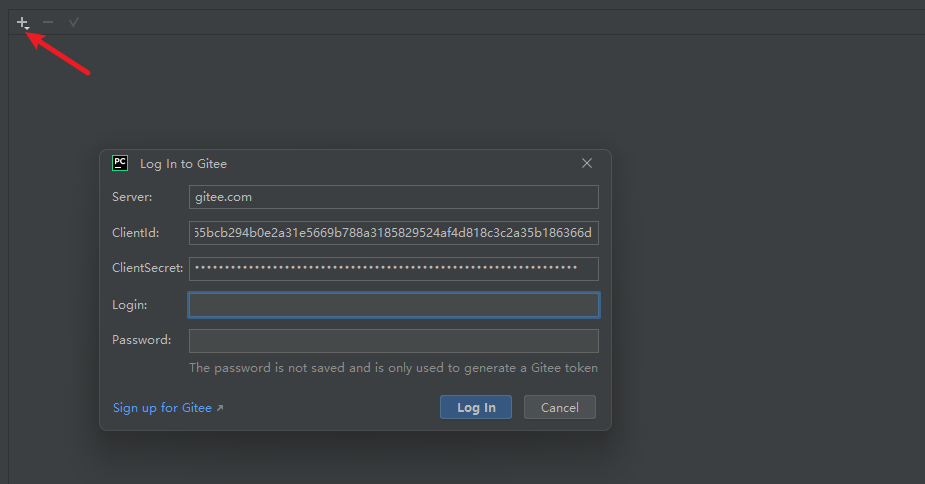Click the remove account minus icon

click(48, 22)
